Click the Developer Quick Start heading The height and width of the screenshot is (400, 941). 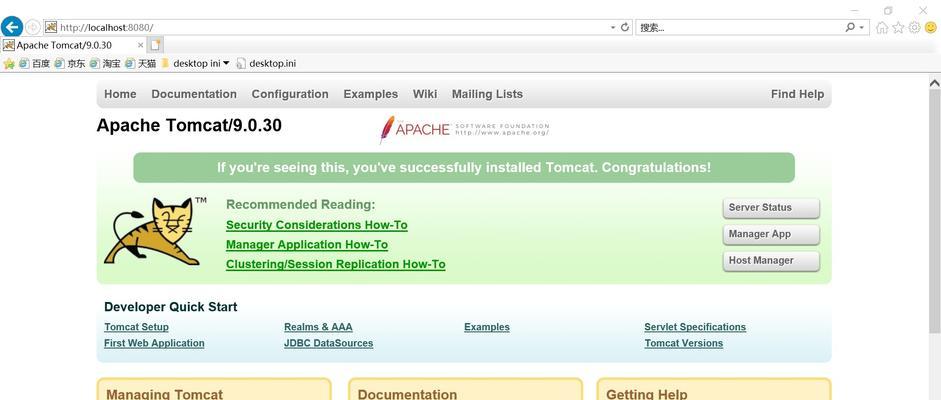coord(170,307)
